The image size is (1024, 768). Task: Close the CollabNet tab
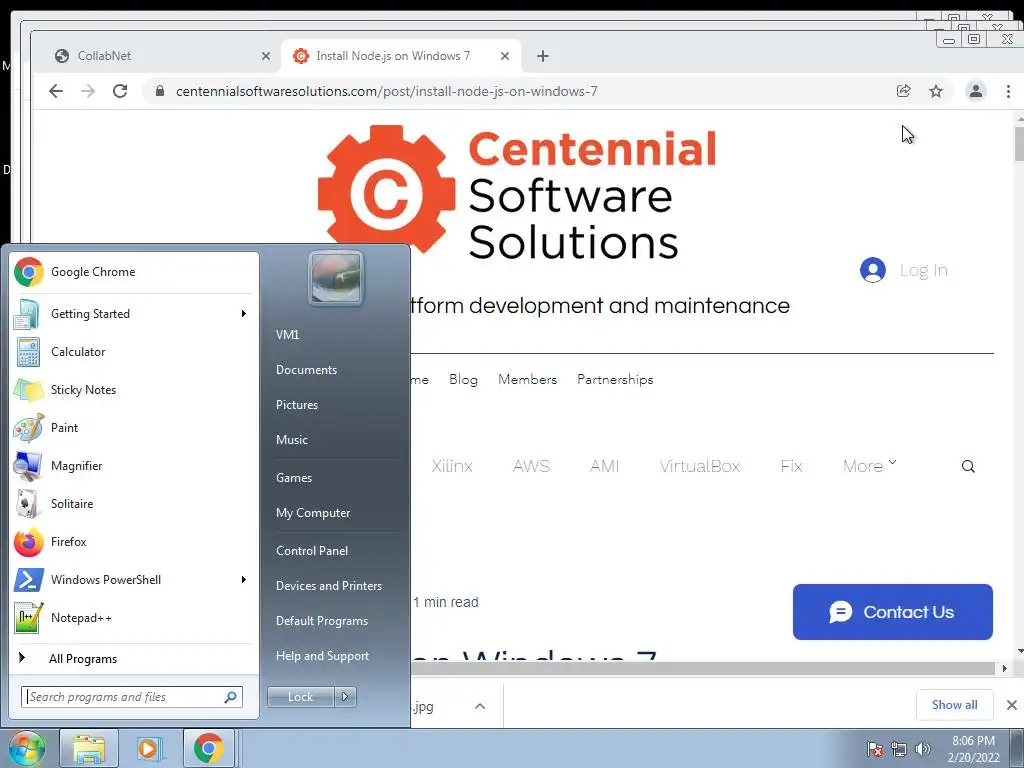coord(266,56)
